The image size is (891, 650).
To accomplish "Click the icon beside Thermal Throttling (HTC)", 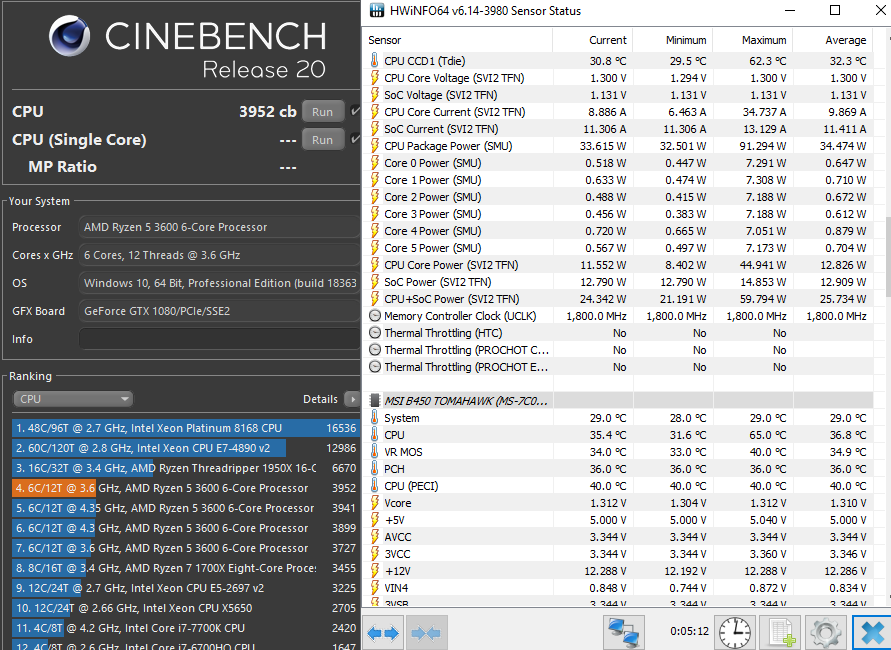I will pos(374,333).
